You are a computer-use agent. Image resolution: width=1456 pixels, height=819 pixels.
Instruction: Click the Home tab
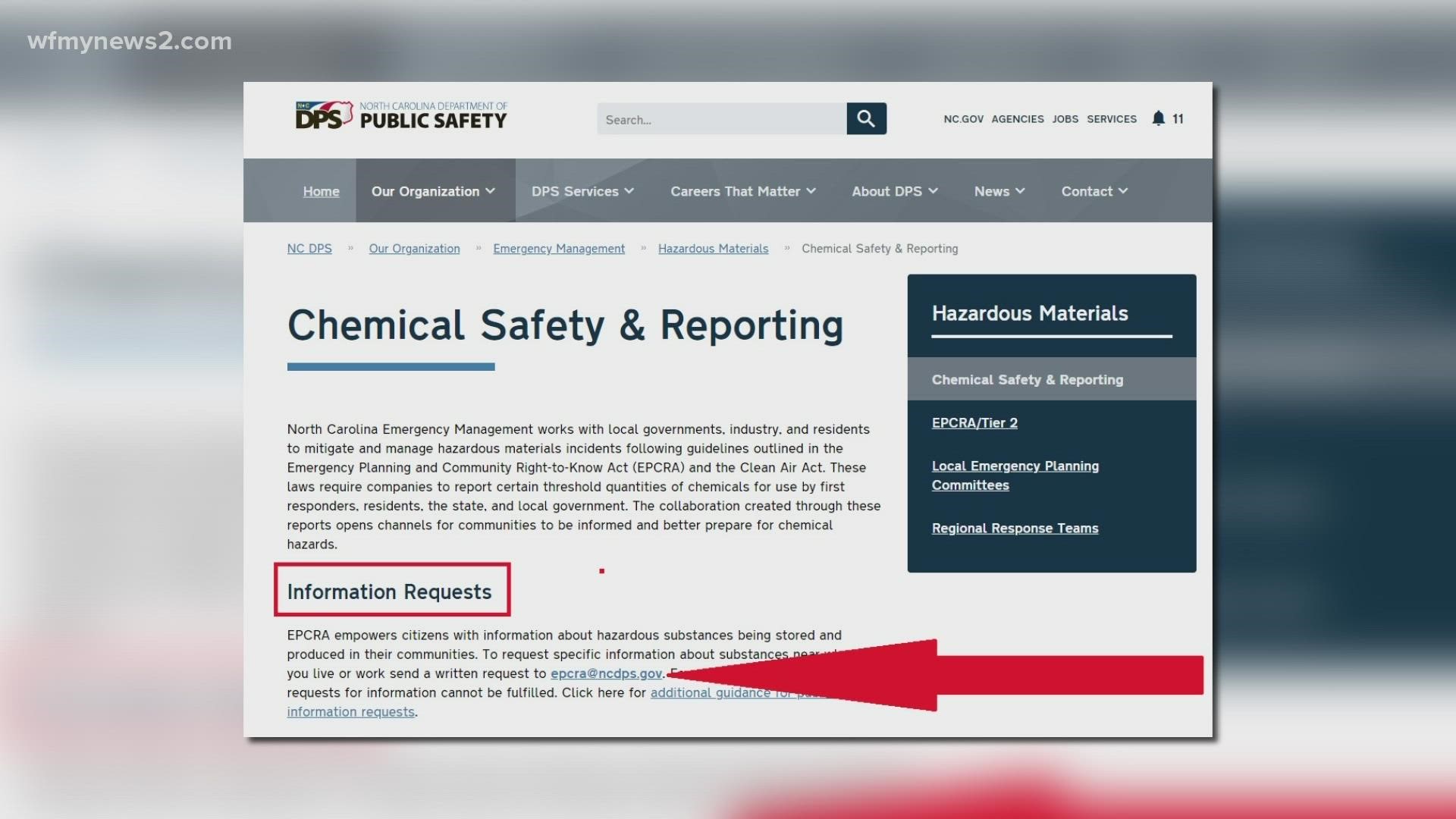click(x=321, y=190)
